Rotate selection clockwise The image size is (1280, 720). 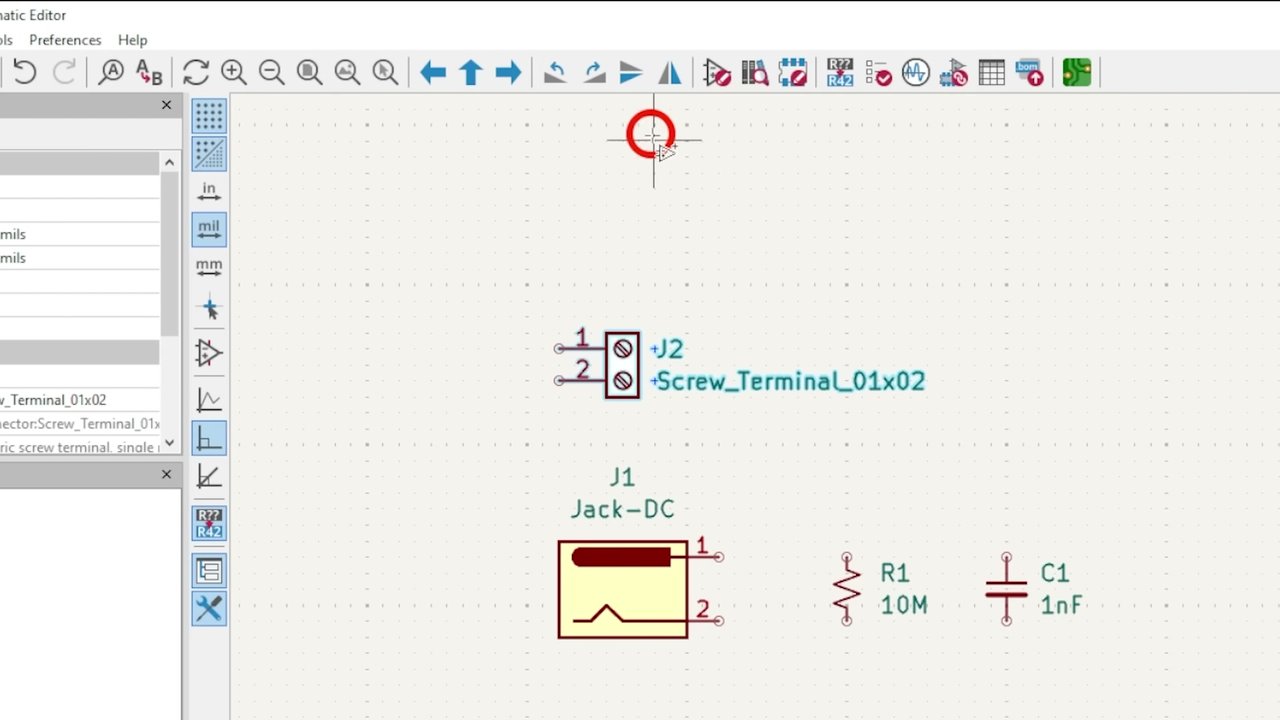tap(594, 72)
